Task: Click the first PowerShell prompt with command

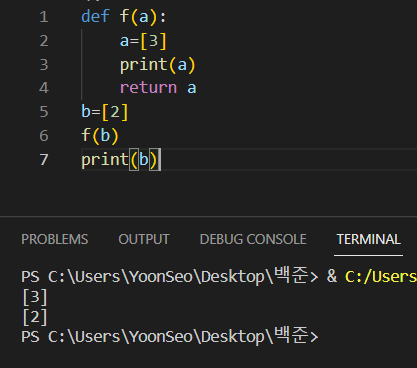Action: (x=219, y=276)
